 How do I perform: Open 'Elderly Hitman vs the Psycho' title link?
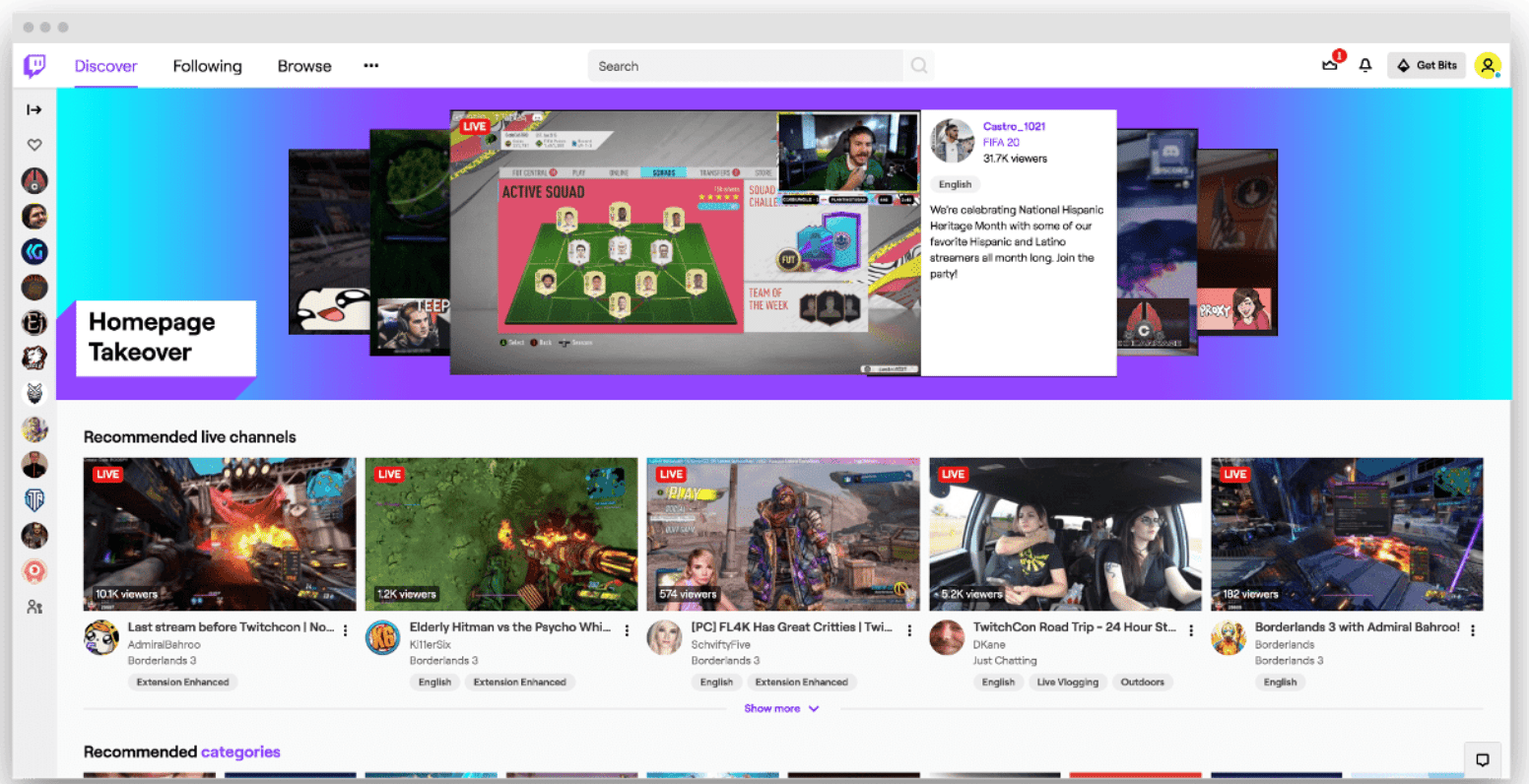[x=510, y=627]
